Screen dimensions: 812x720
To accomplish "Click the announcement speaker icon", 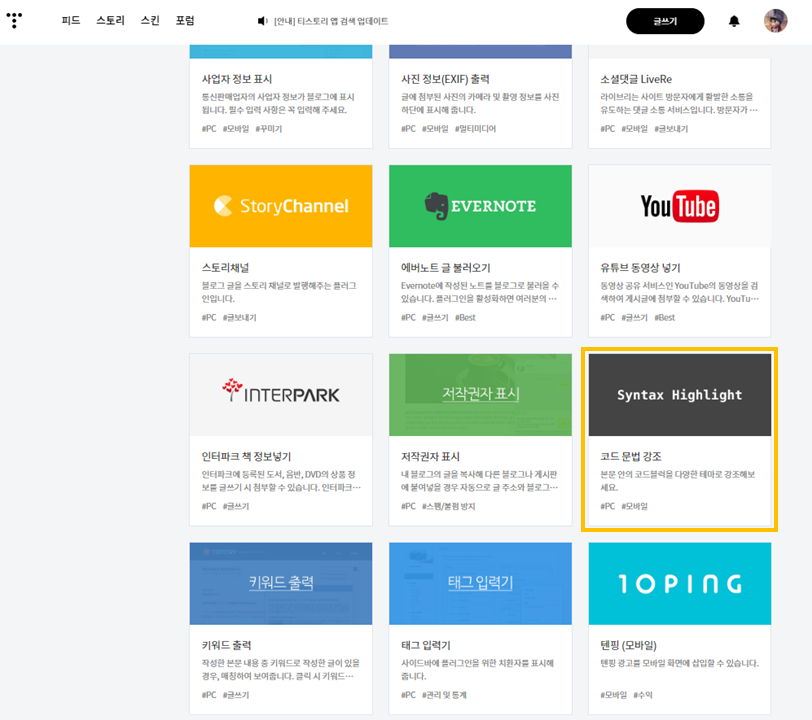I will click(262, 21).
